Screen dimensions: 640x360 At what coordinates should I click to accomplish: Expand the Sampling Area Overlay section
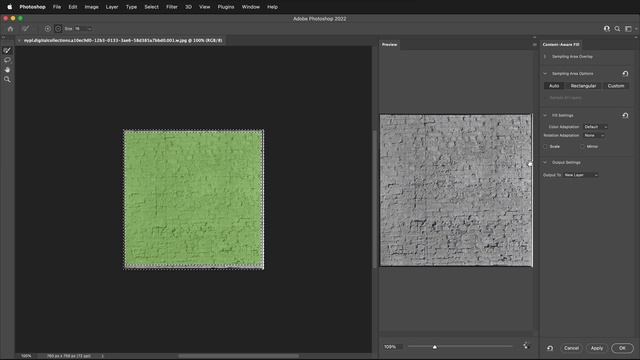click(x=545, y=57)
